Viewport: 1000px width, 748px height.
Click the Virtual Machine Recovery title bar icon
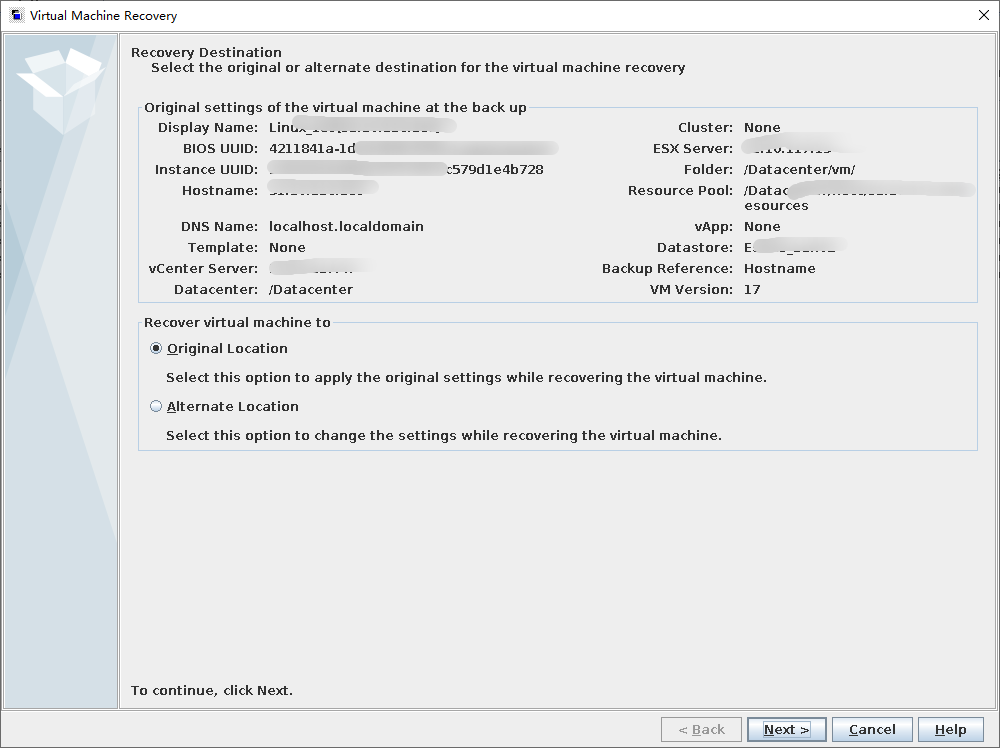click(17, 16)
